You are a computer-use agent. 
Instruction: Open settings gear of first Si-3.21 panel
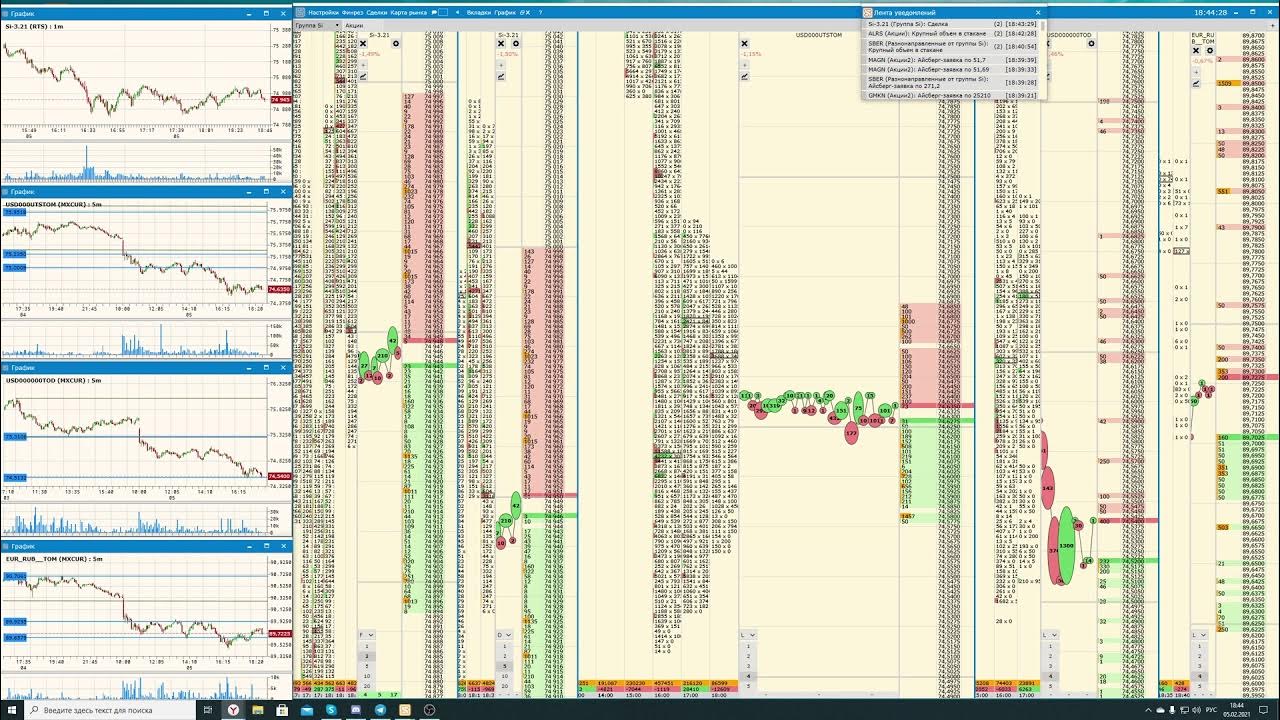coord(396,43)
